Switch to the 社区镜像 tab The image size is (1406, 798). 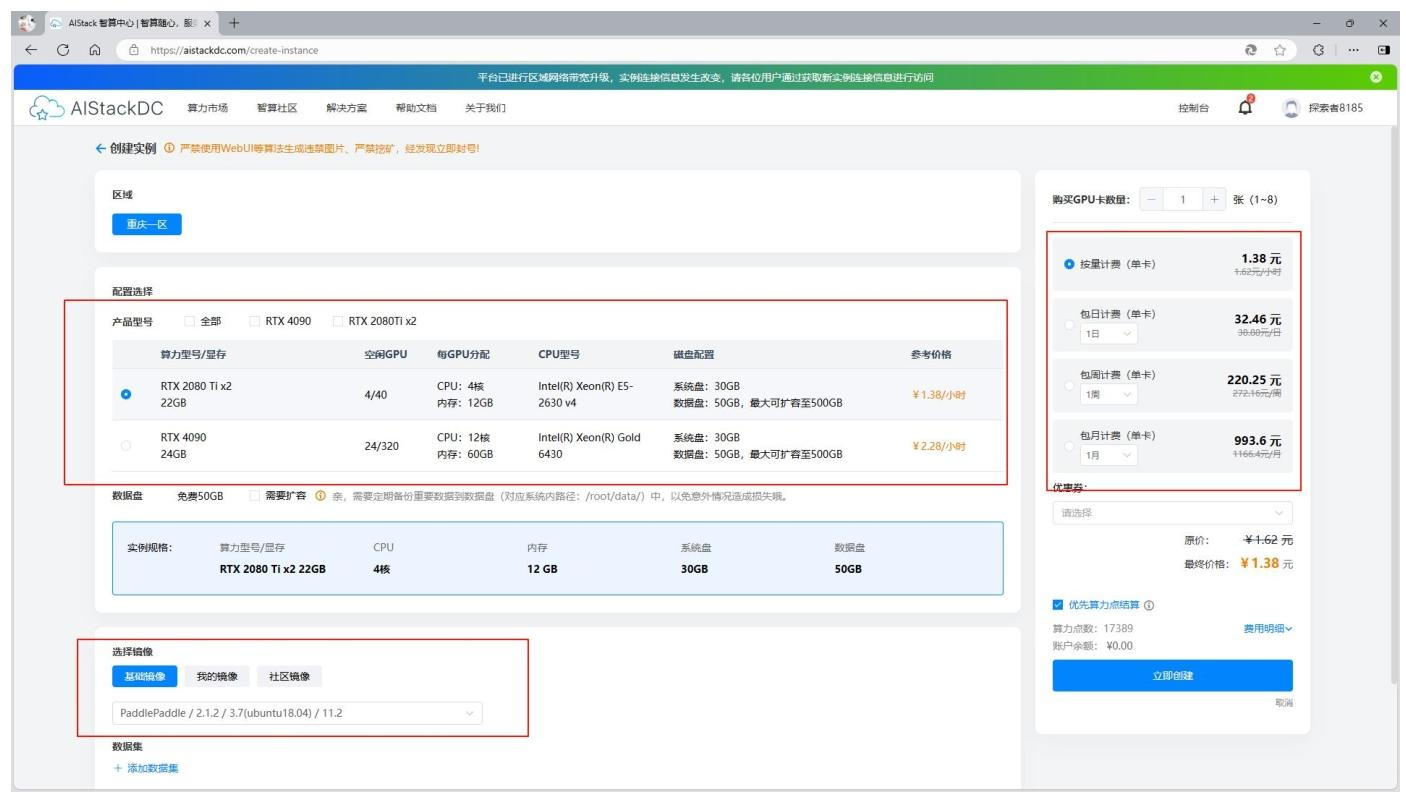point(289,677)
